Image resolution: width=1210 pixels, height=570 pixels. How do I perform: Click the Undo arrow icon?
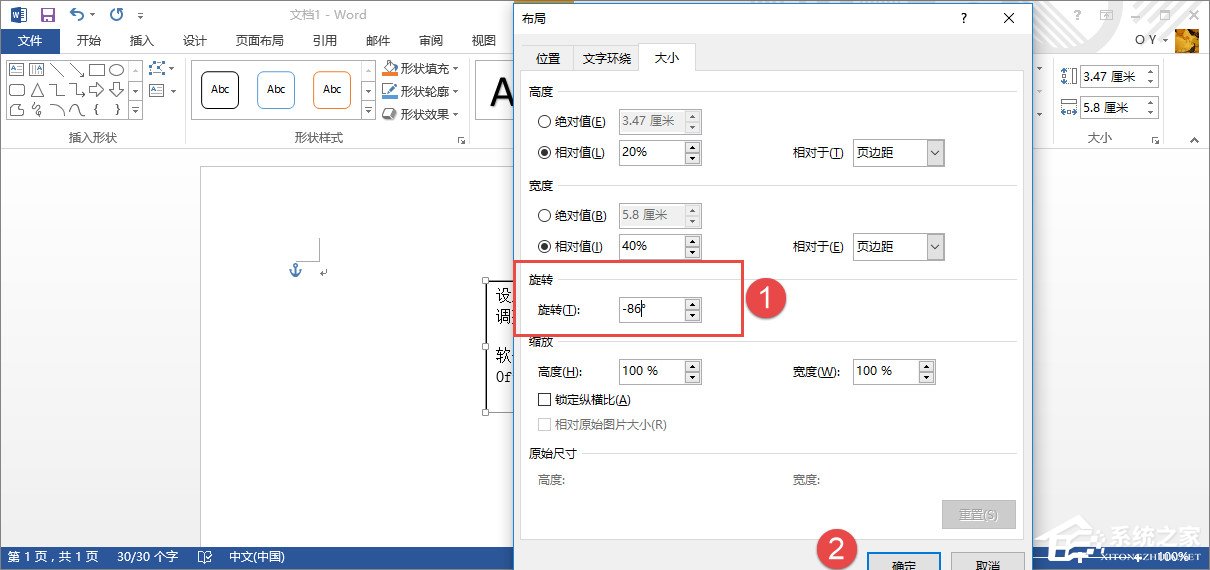coord(77,15)
